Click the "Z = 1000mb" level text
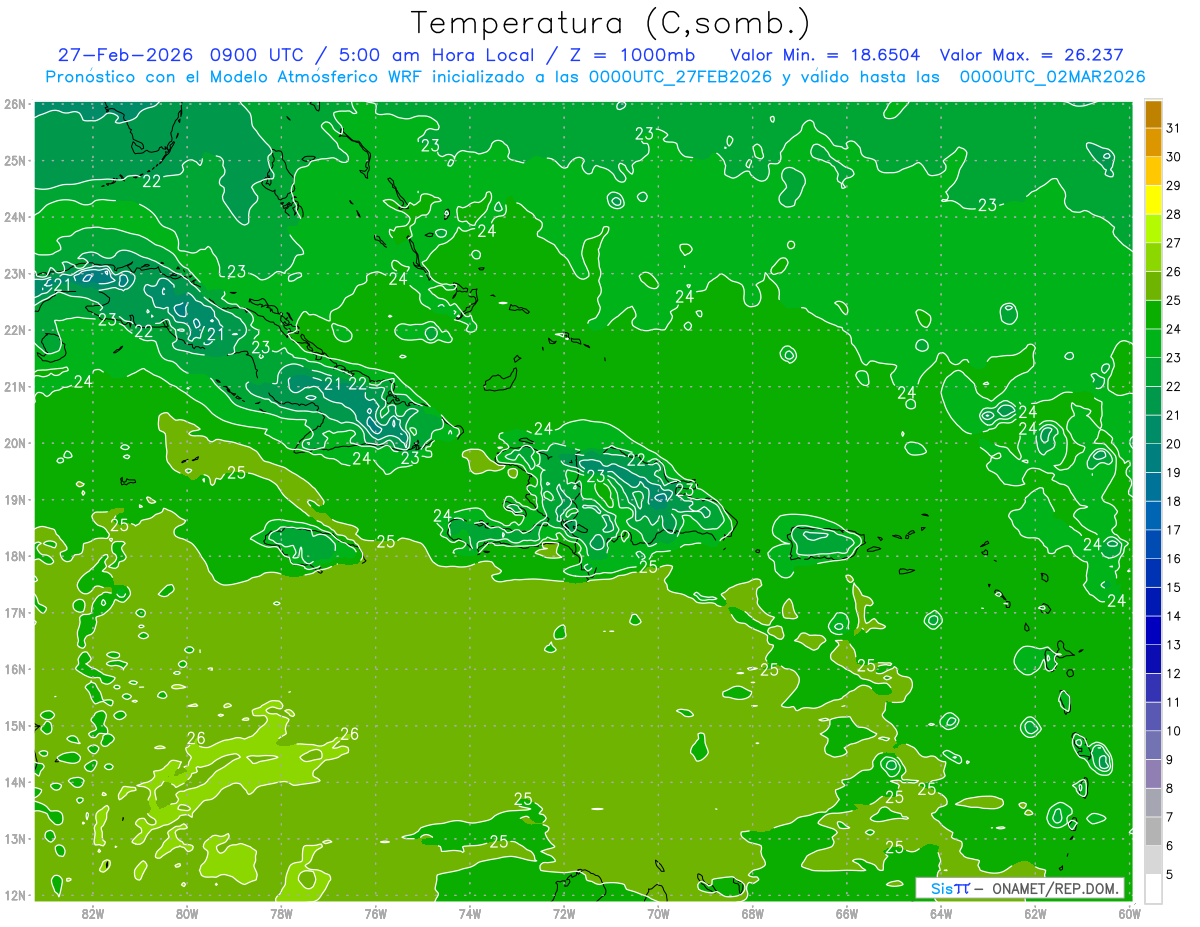The height and width of the screenshot is (927, 1200). tap(633, 55)
